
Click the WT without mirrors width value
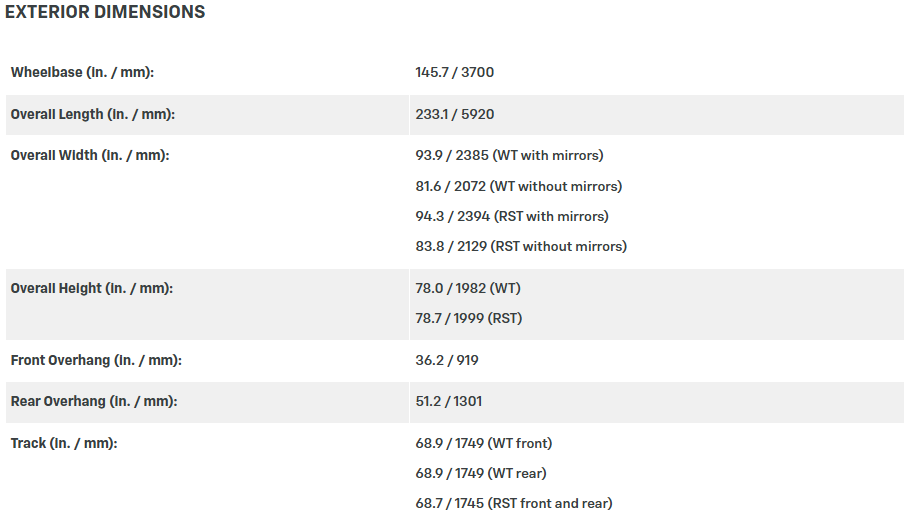tap(518, 186)
